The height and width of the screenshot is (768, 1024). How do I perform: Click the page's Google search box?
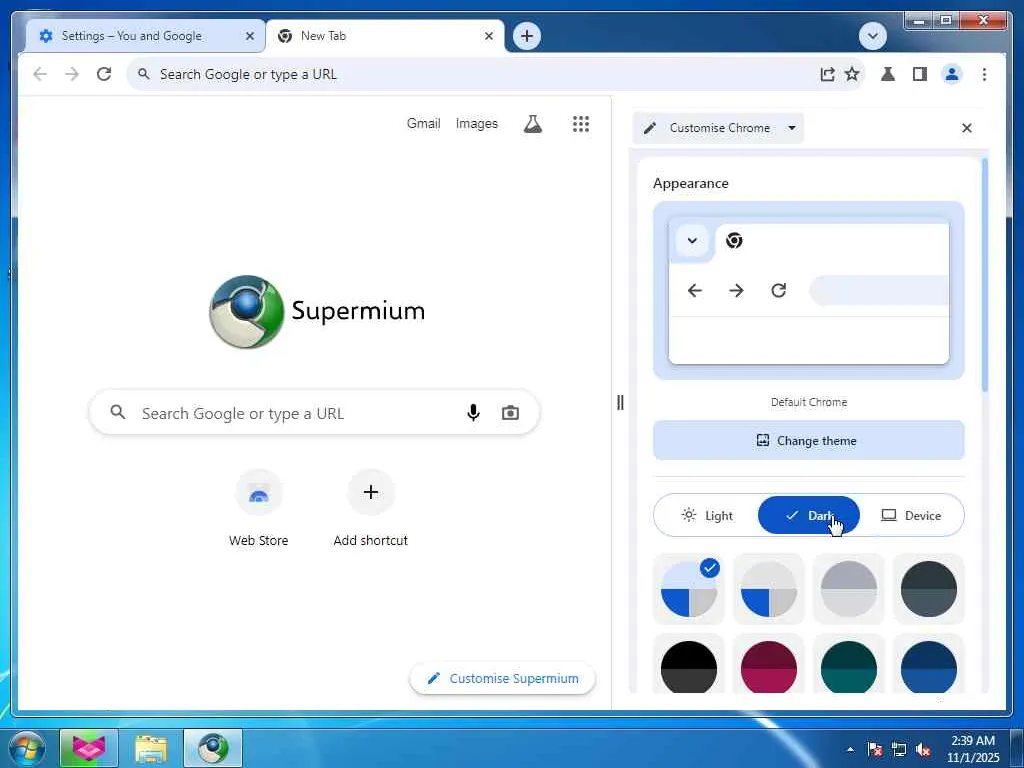[x=313, y=413]
